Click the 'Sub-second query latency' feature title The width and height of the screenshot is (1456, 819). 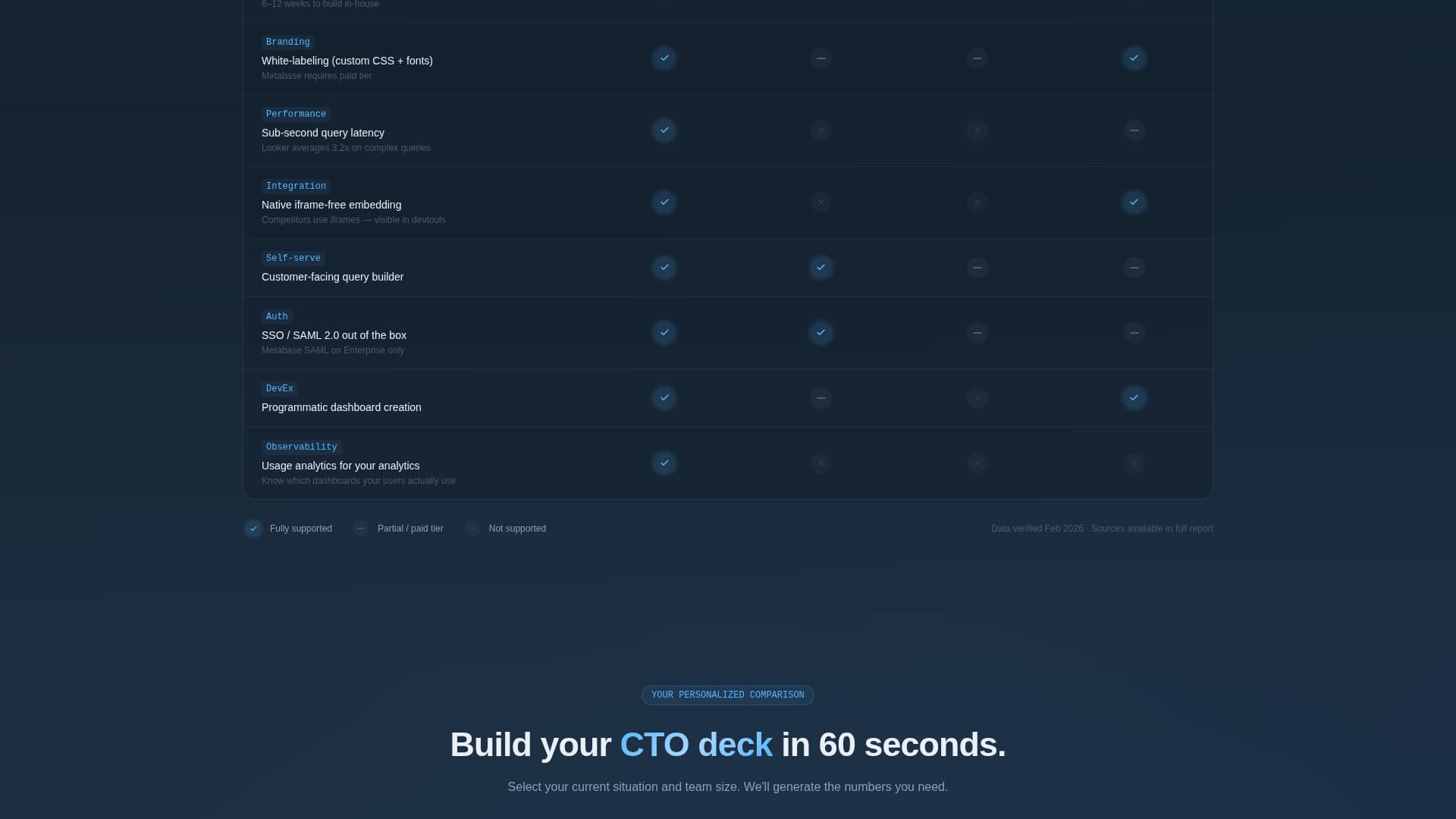tap(323, 133)
